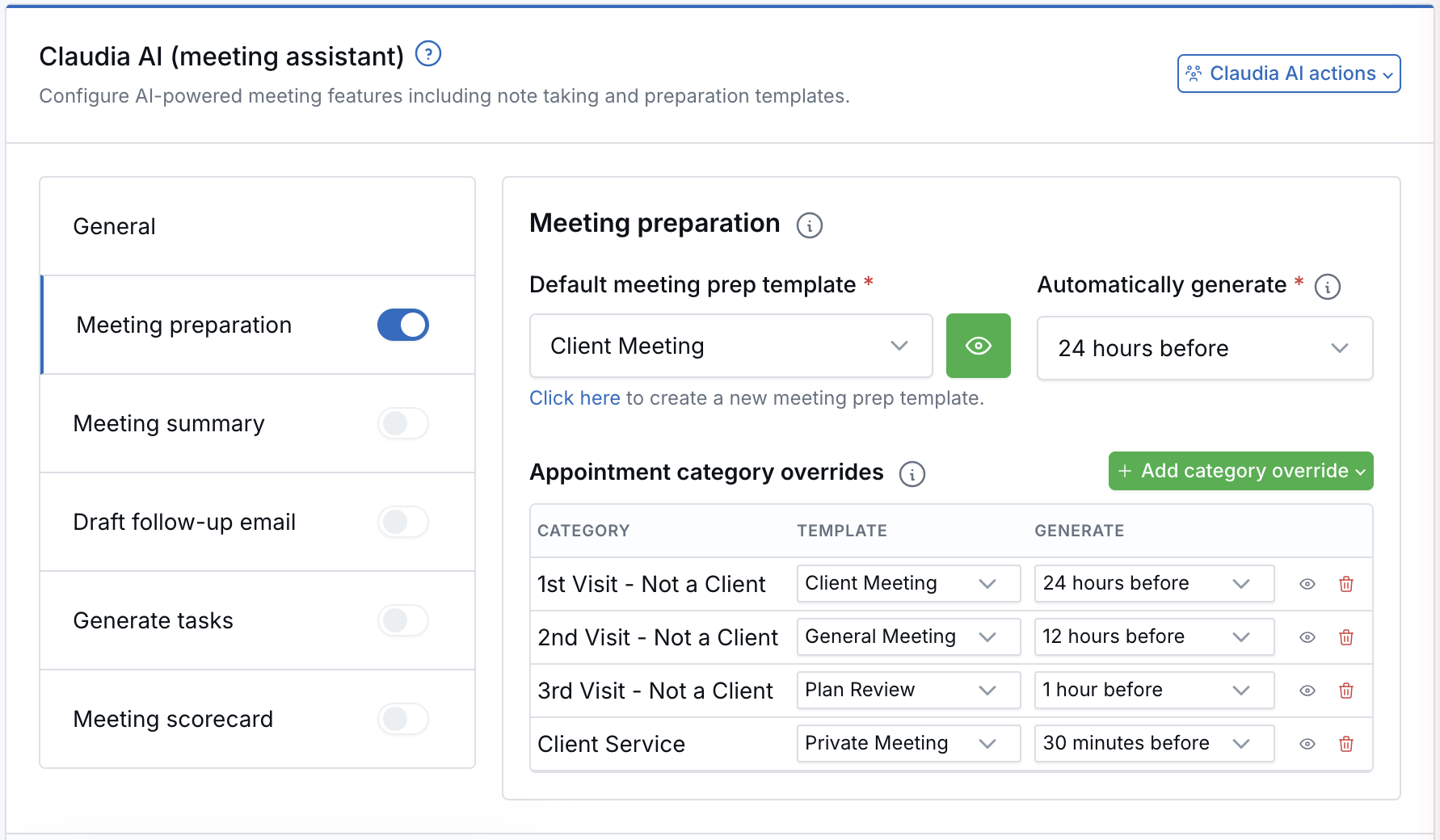Enable Generate tasks toggle

pyautogui.click(x=403, y=620)
